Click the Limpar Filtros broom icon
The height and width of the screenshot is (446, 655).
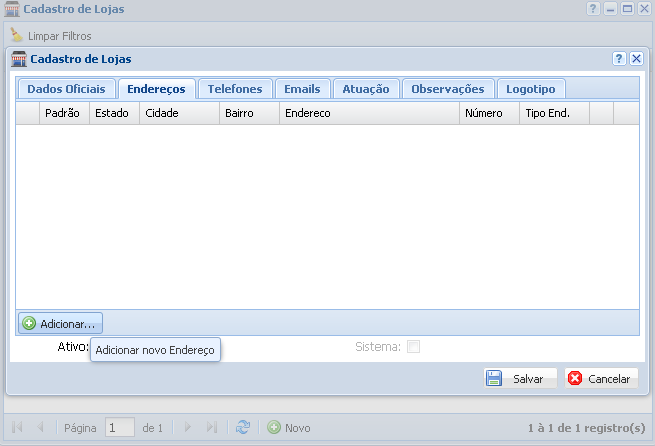click(x=16, y=36)
